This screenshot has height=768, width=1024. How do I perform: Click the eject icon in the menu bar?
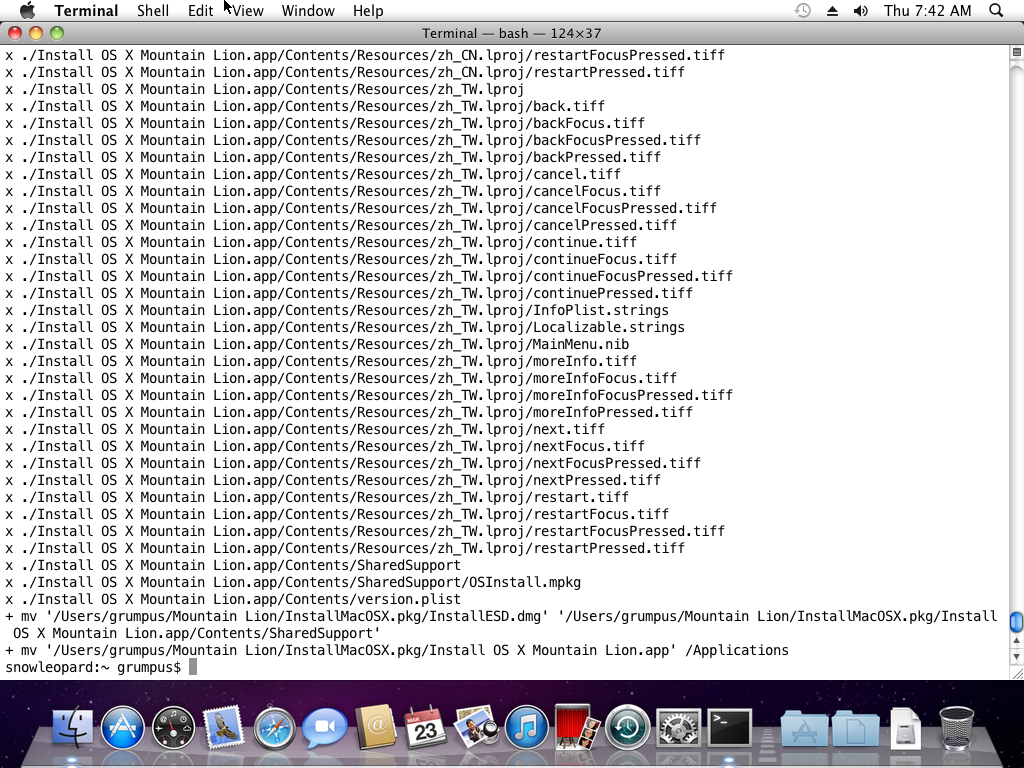832,10
